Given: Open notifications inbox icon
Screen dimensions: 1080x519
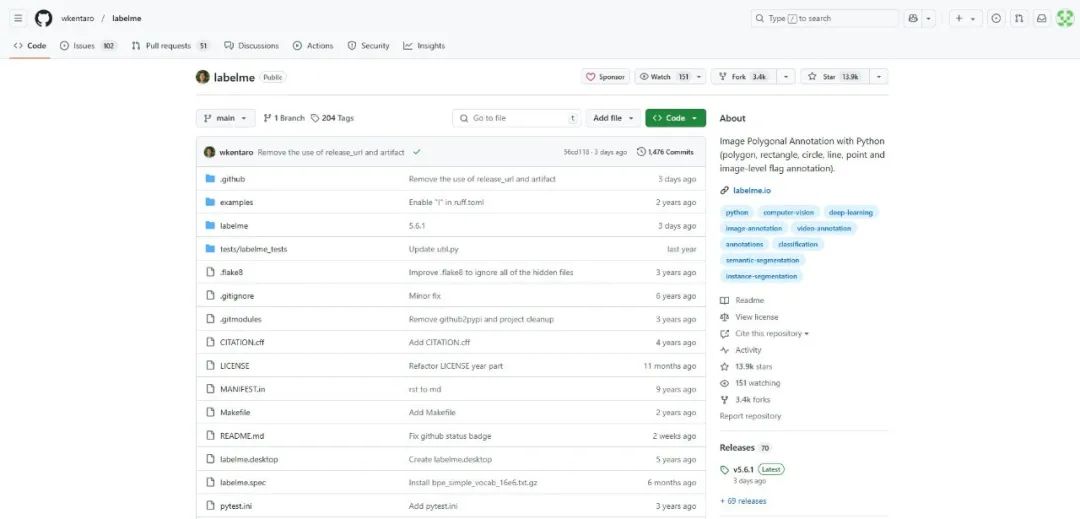Looking at the screenshot, I should [1042, 19].
